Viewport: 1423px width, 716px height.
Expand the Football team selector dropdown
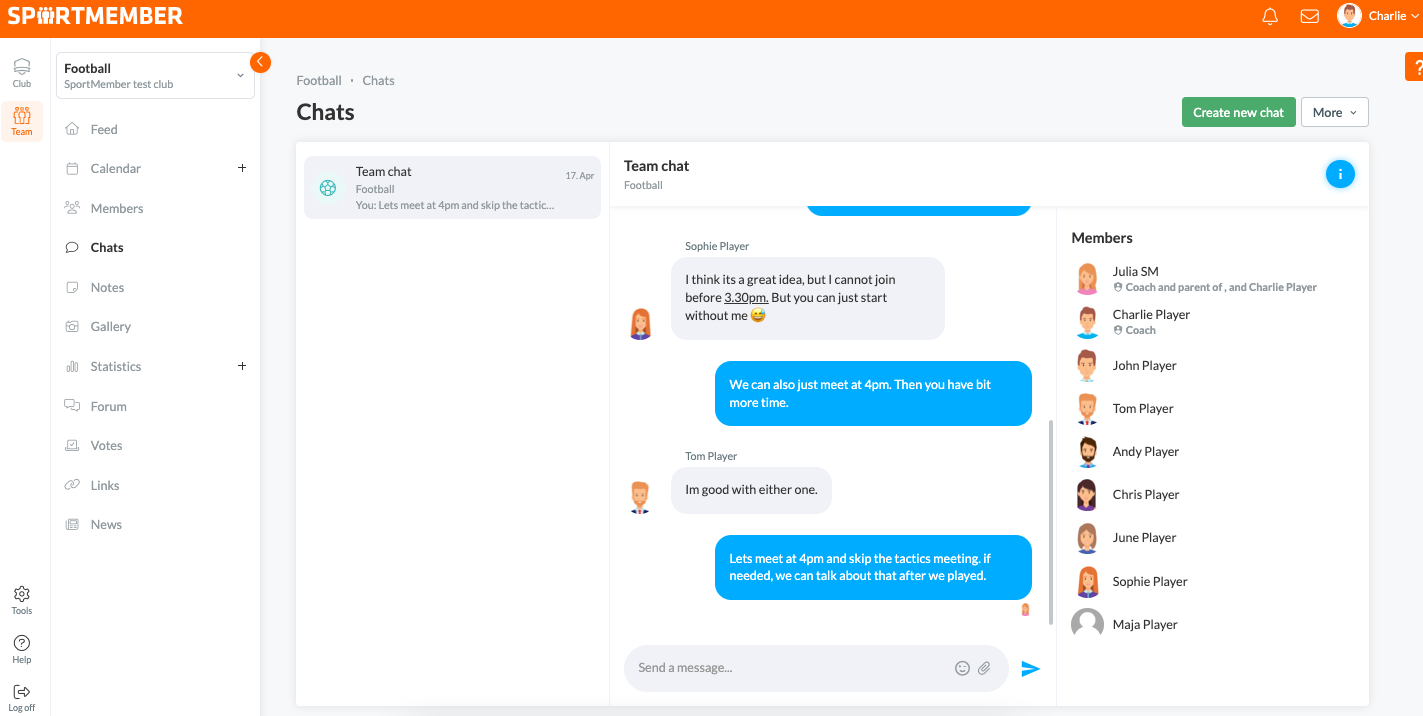(155, 76)
